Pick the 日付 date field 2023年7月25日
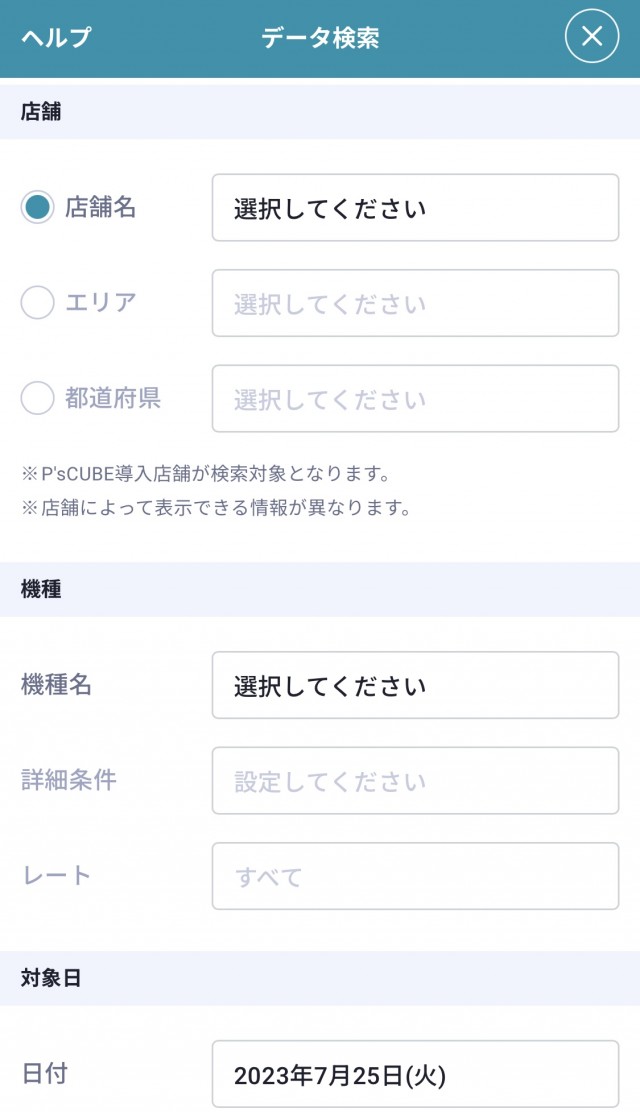The image size is (640, 1112). click(x=415, y=1075)
